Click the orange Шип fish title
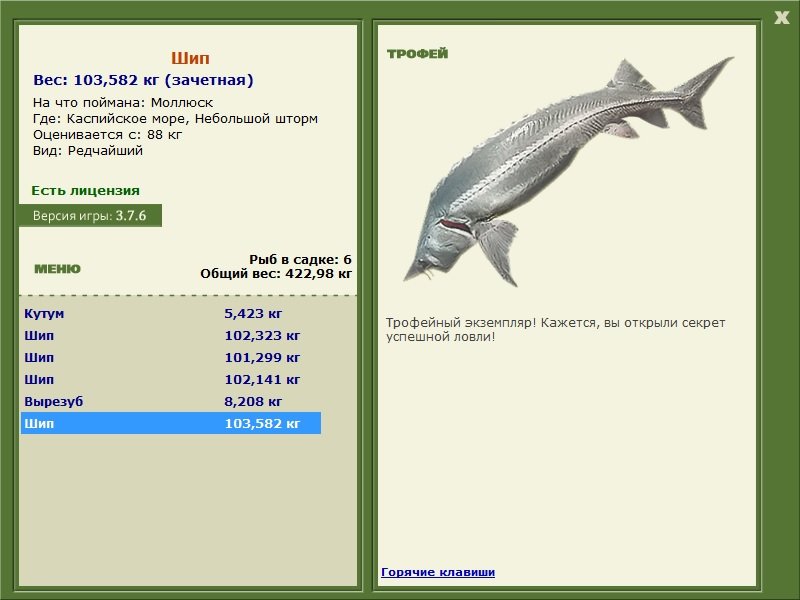 pos(190,58)
